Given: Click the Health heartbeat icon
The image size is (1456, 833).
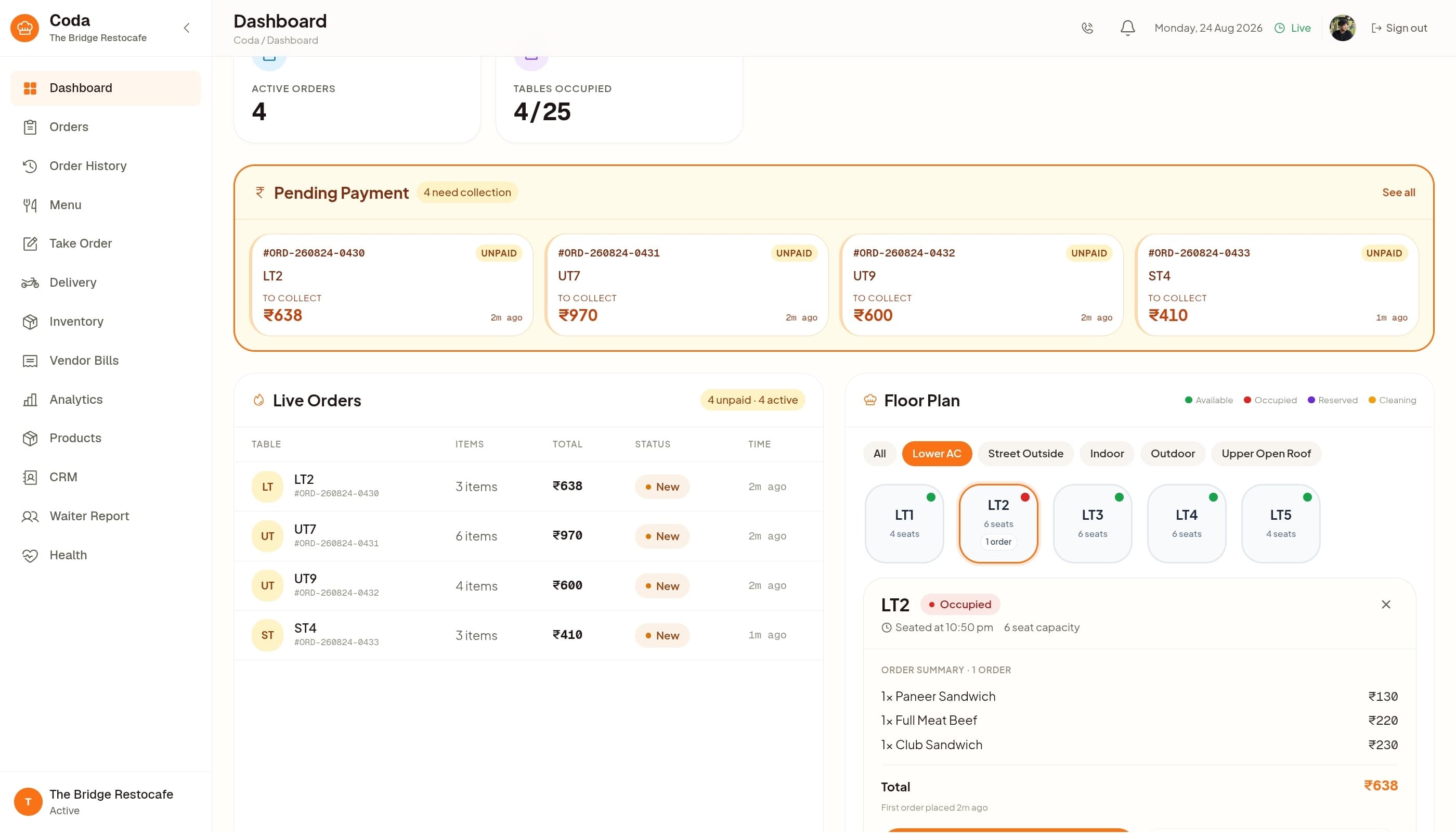Looking at the screenshot, I should click(30, 555).
